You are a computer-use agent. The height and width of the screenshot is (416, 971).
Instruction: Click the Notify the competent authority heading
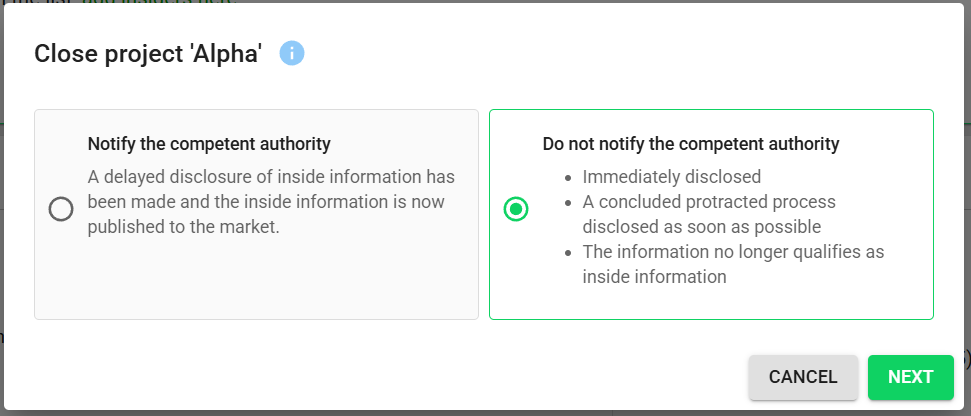[x=209, y=144]
